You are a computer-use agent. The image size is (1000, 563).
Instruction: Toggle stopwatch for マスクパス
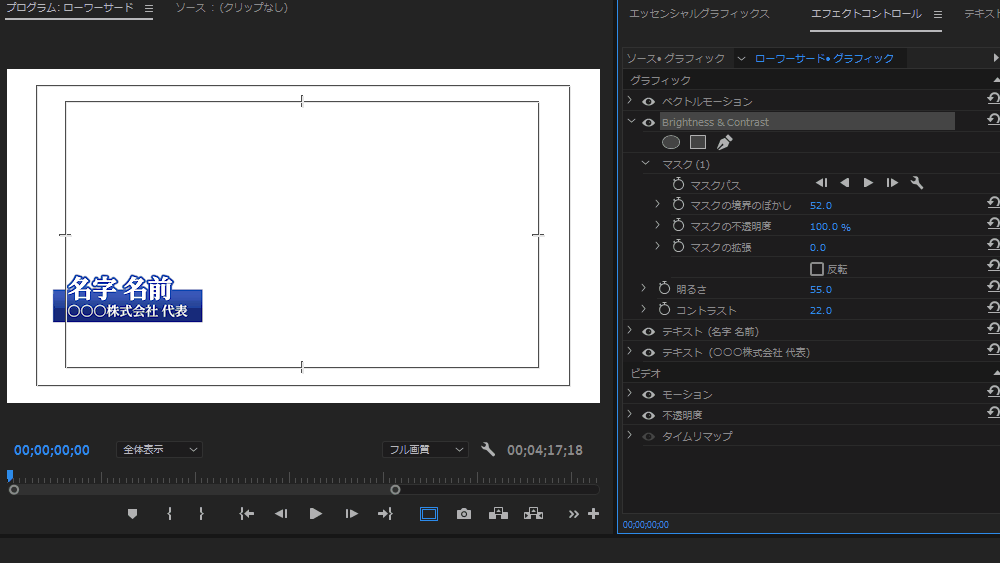click(x=678, y=184)
